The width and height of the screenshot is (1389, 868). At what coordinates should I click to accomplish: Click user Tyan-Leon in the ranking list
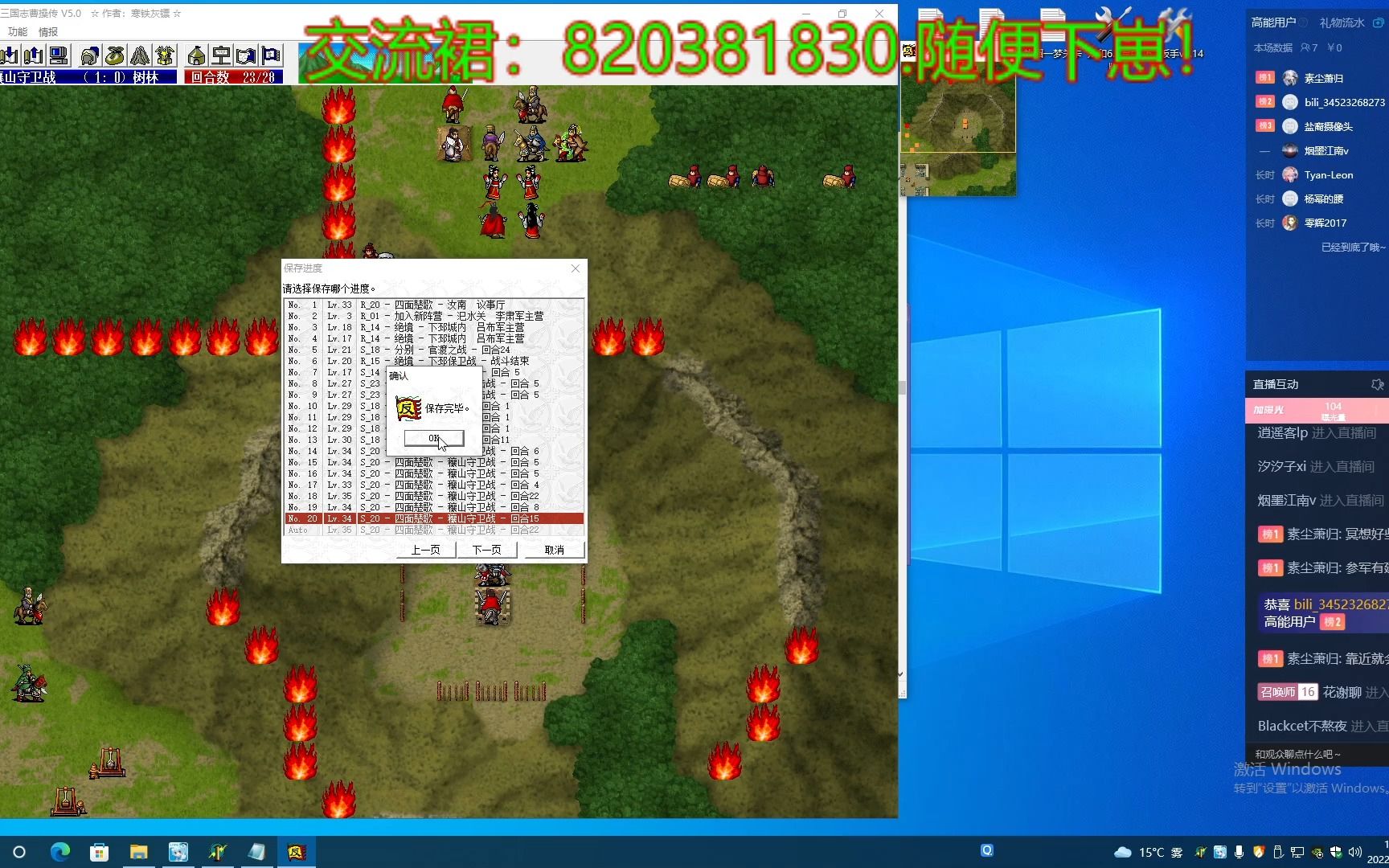click(x=1328, y=174)
